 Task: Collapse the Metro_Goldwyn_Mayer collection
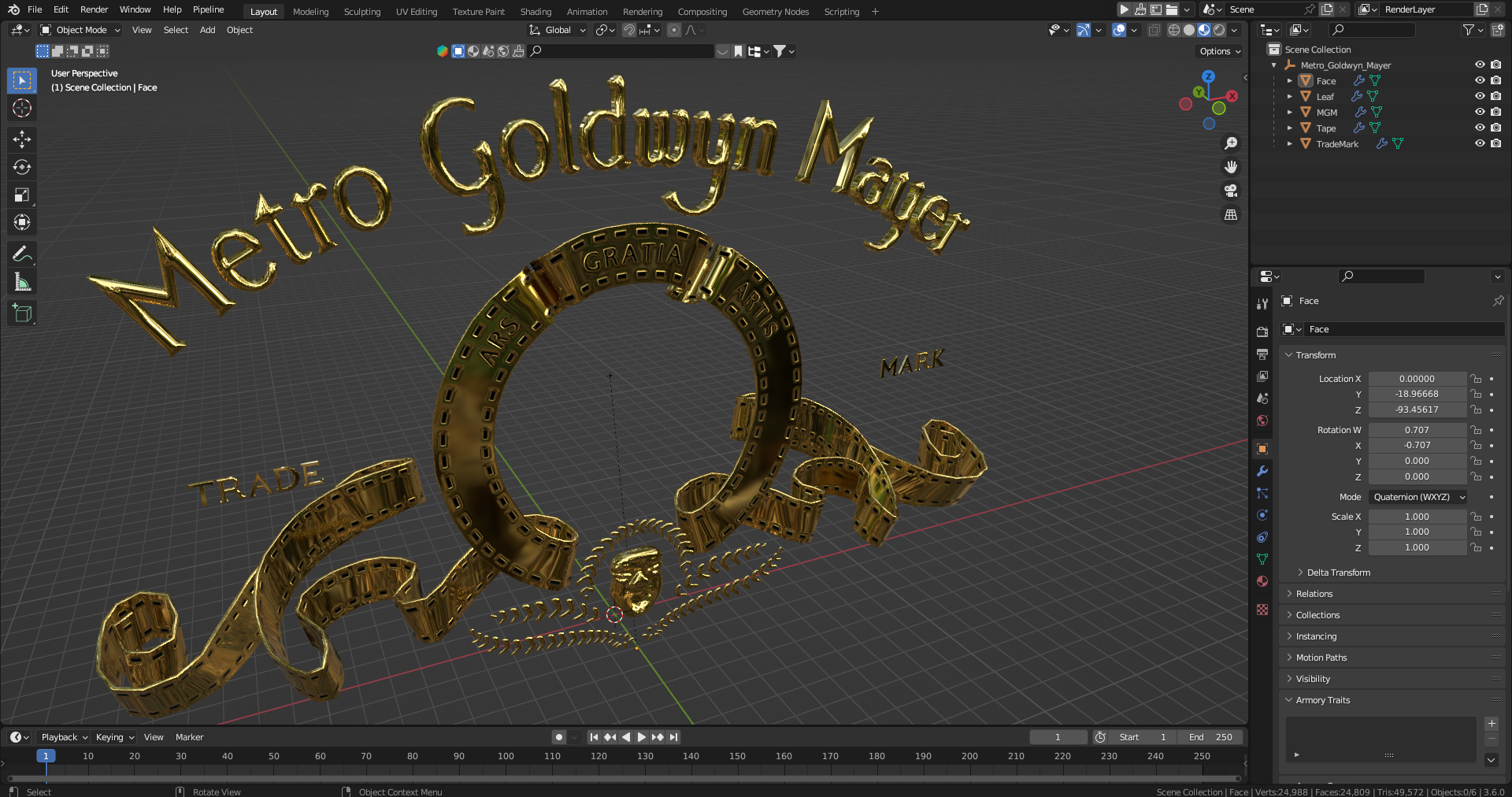pos(1274,65)
